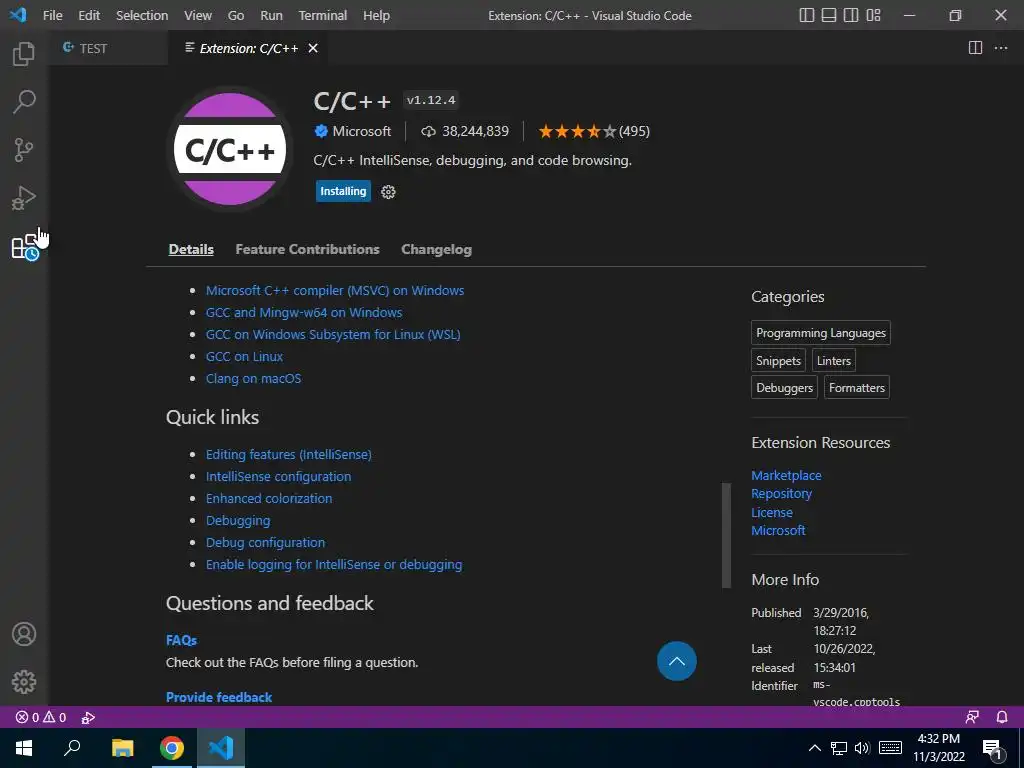This screenshot has width=1024, height=768.
Task: Open the Edit menu
Action: (89, 15)
